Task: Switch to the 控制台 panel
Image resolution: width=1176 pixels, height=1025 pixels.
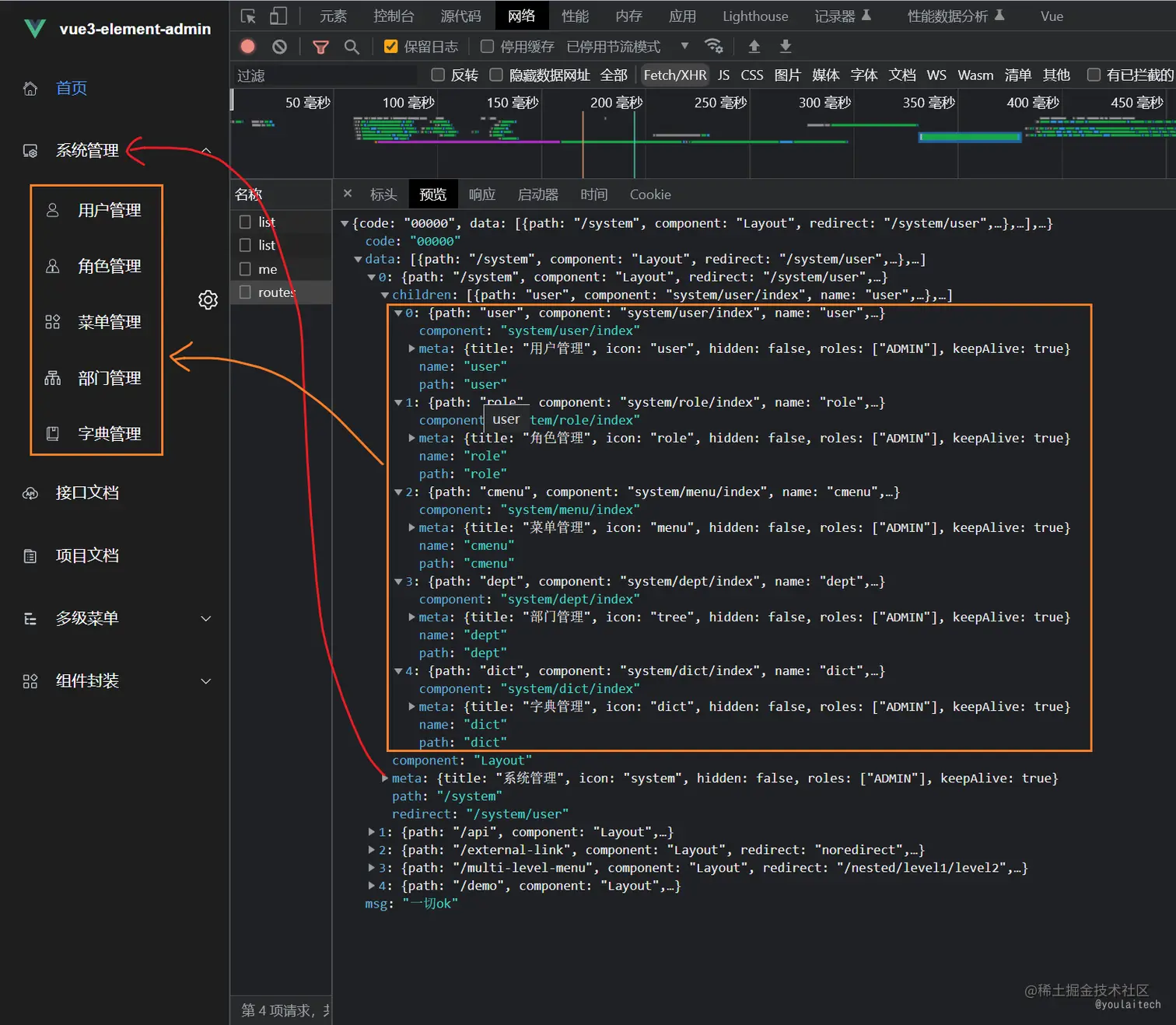Action: click(x=394, y=16)
